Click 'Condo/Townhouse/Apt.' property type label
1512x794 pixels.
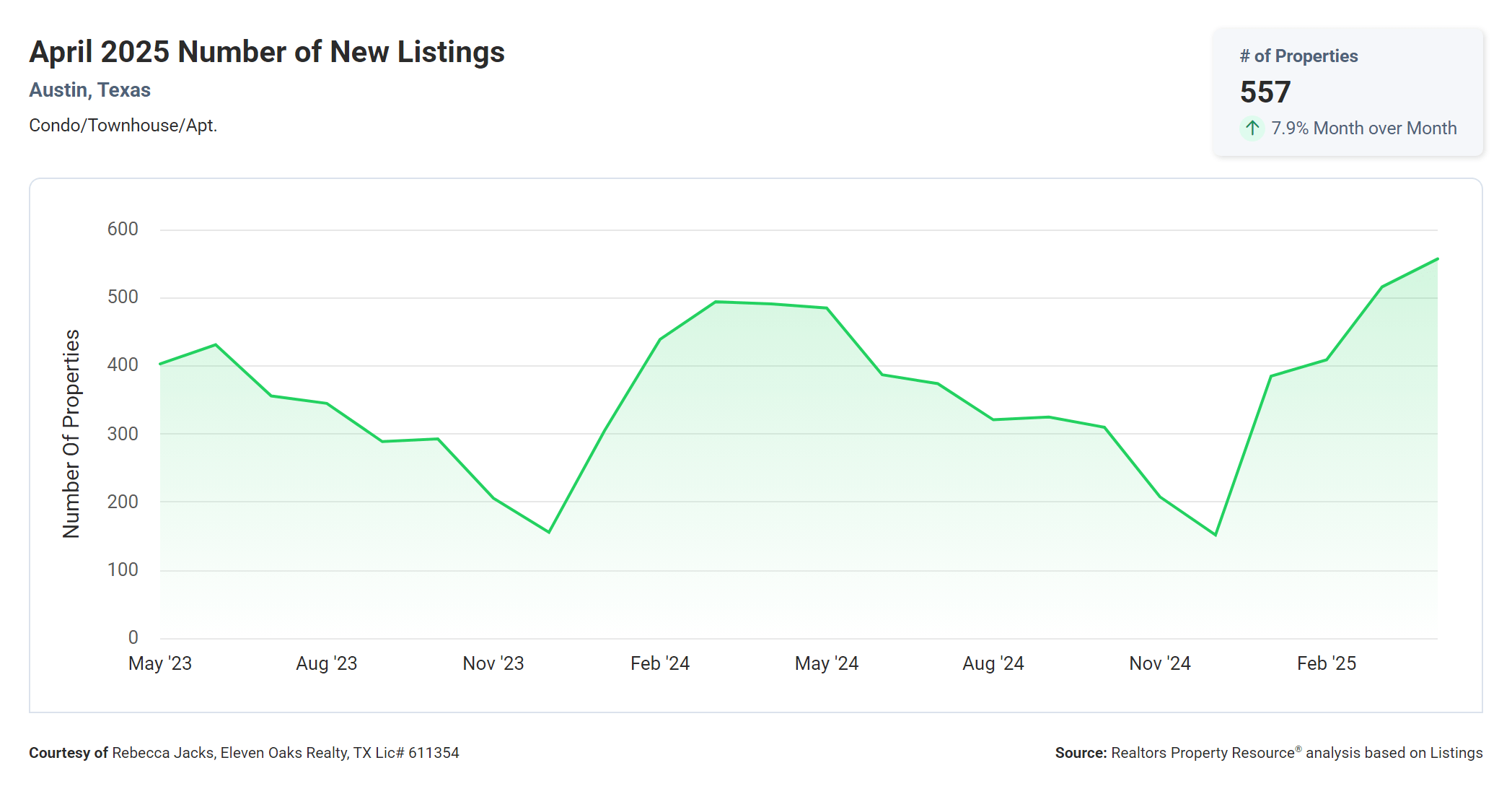(123, 126)
